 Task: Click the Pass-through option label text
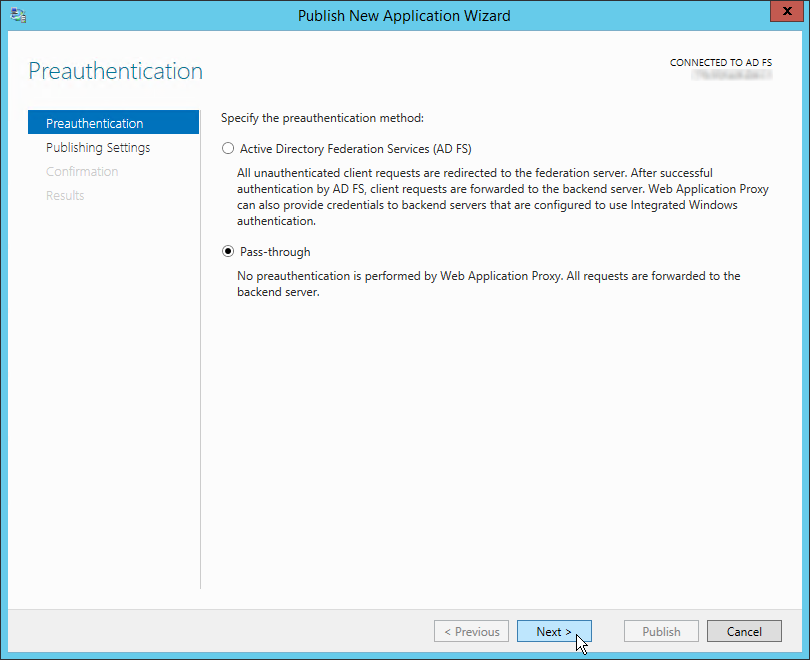(275, 252)
